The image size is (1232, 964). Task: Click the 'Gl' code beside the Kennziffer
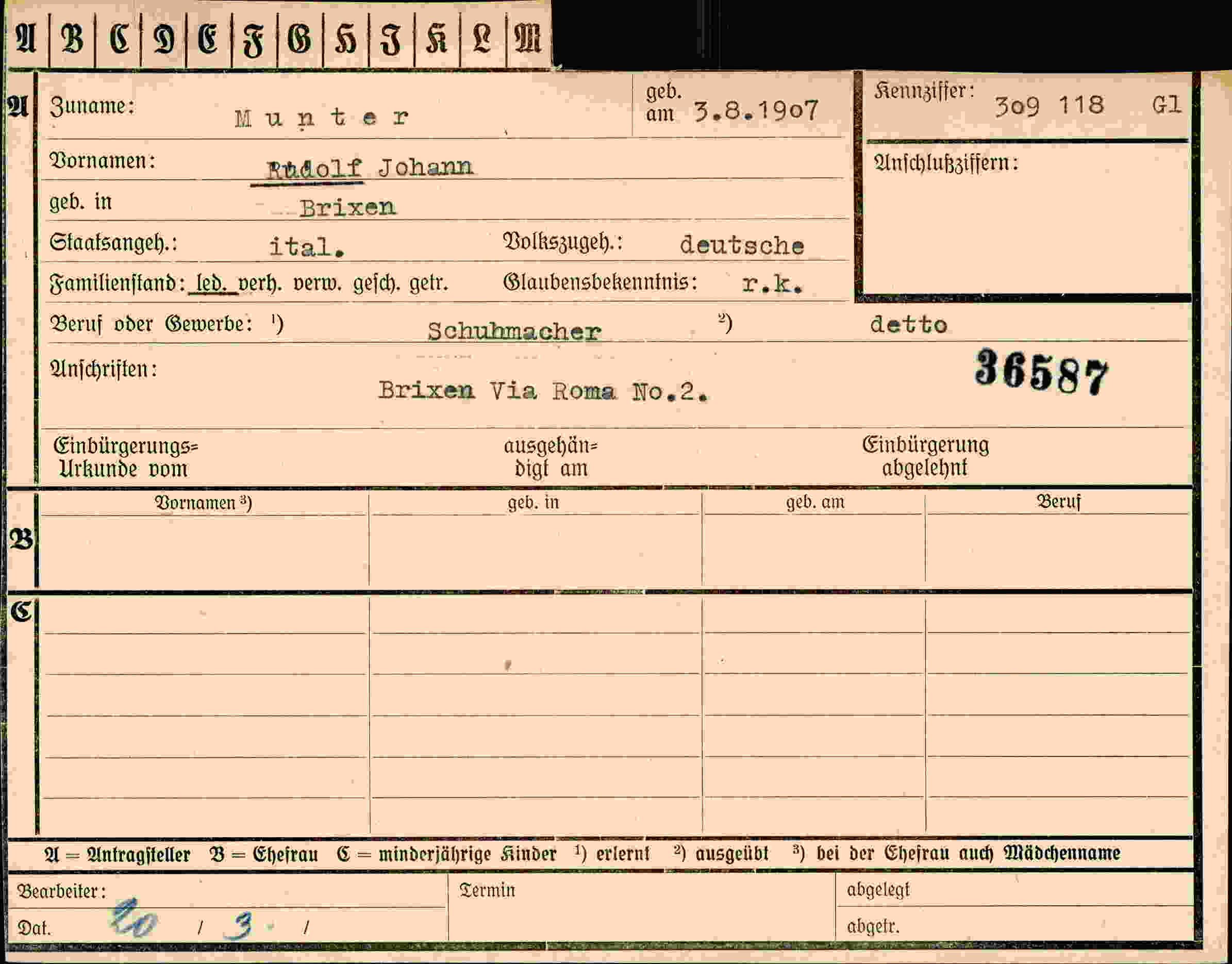(1166, 105)
